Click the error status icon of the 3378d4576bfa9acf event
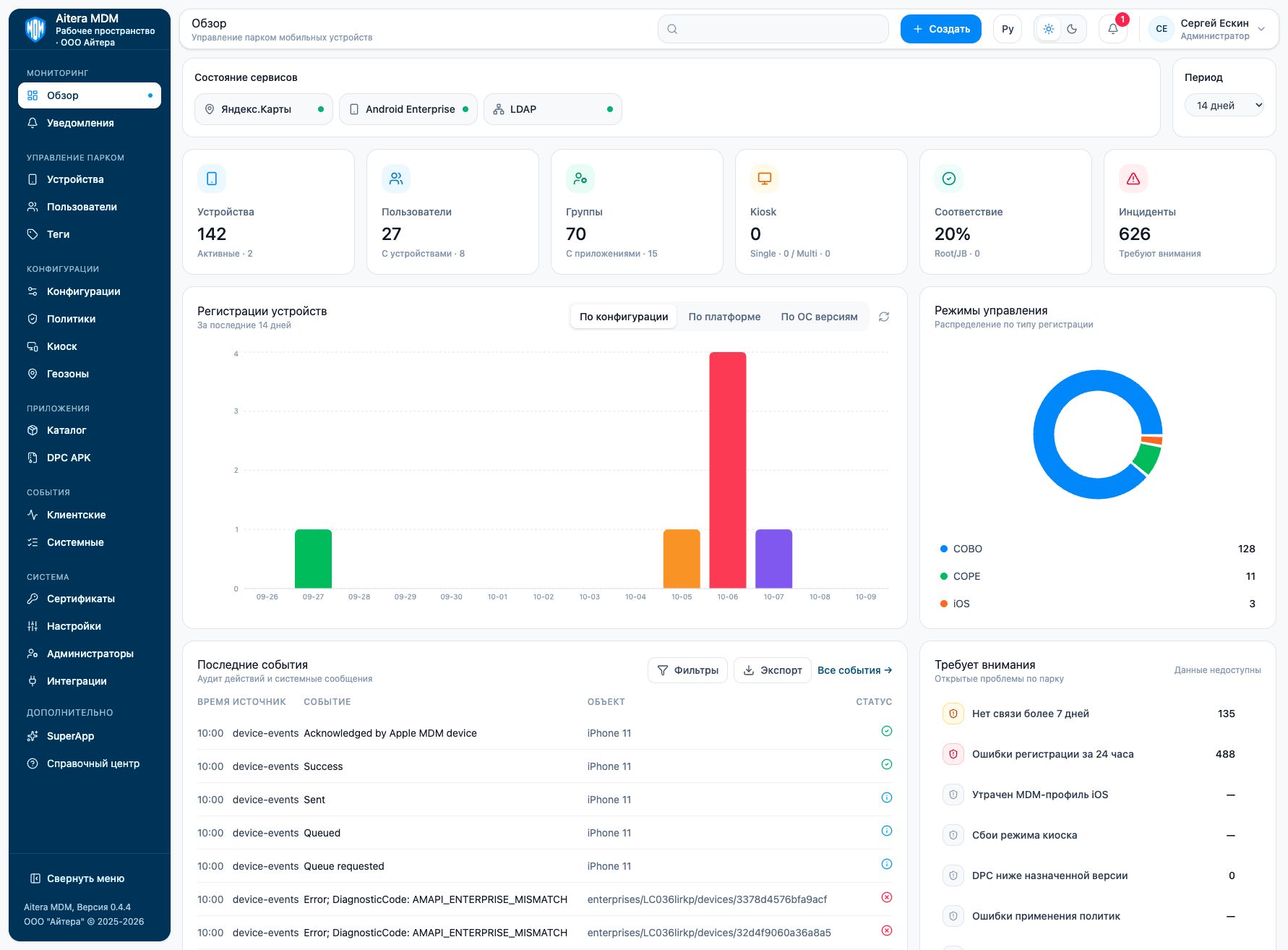This screenshot has height=950, width=1288. pyautogui.click(x=887, y=897)
